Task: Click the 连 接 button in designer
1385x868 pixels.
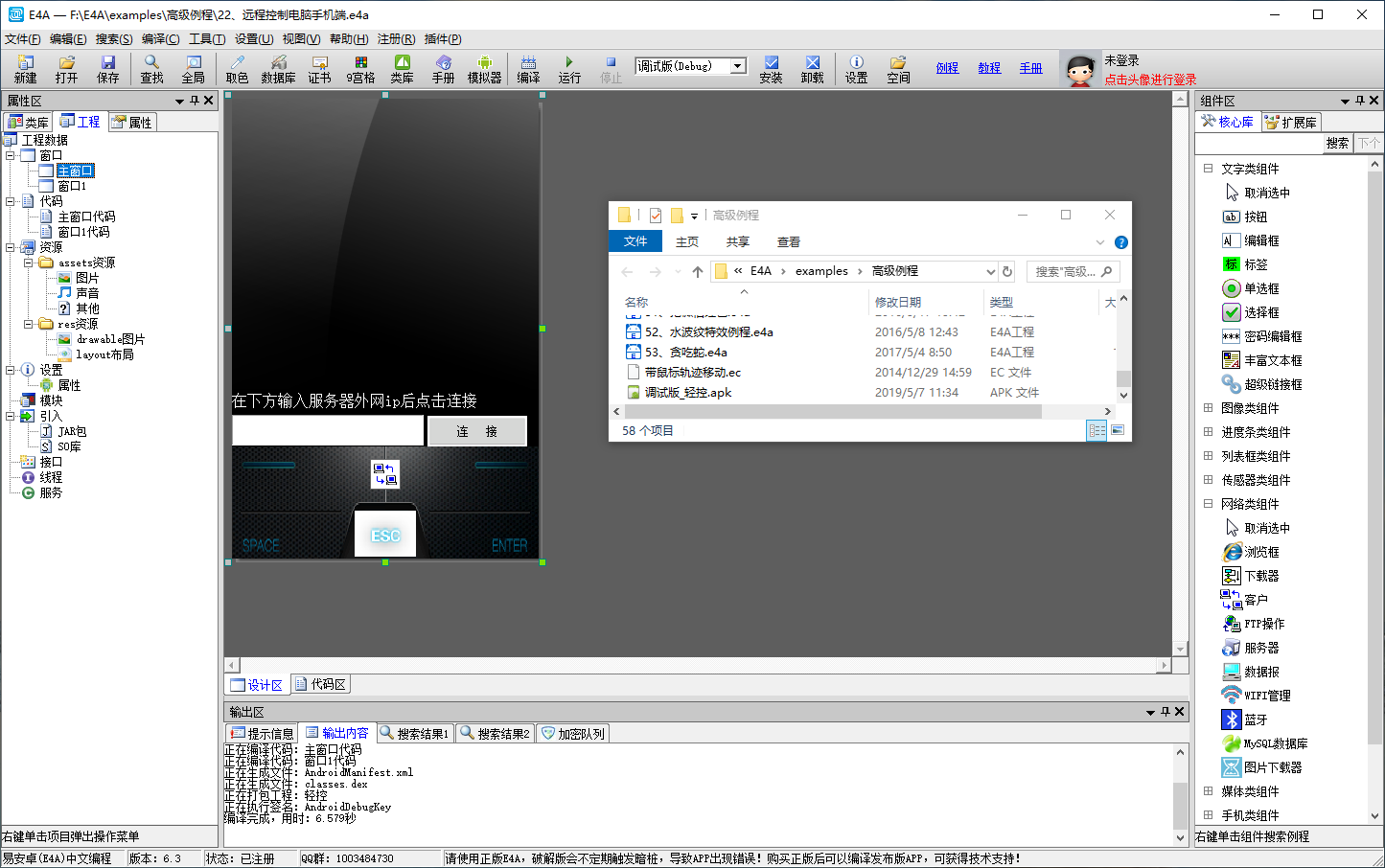Action: pyautogui.click(x=476, y=431)
